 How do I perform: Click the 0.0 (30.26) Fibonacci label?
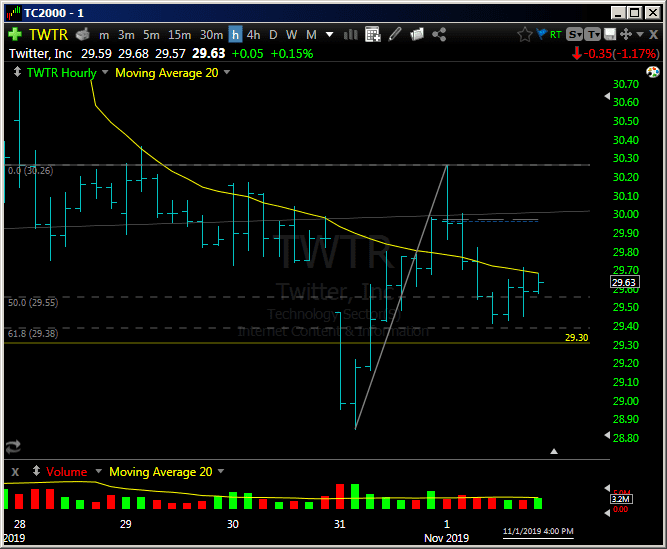(31, 171)
